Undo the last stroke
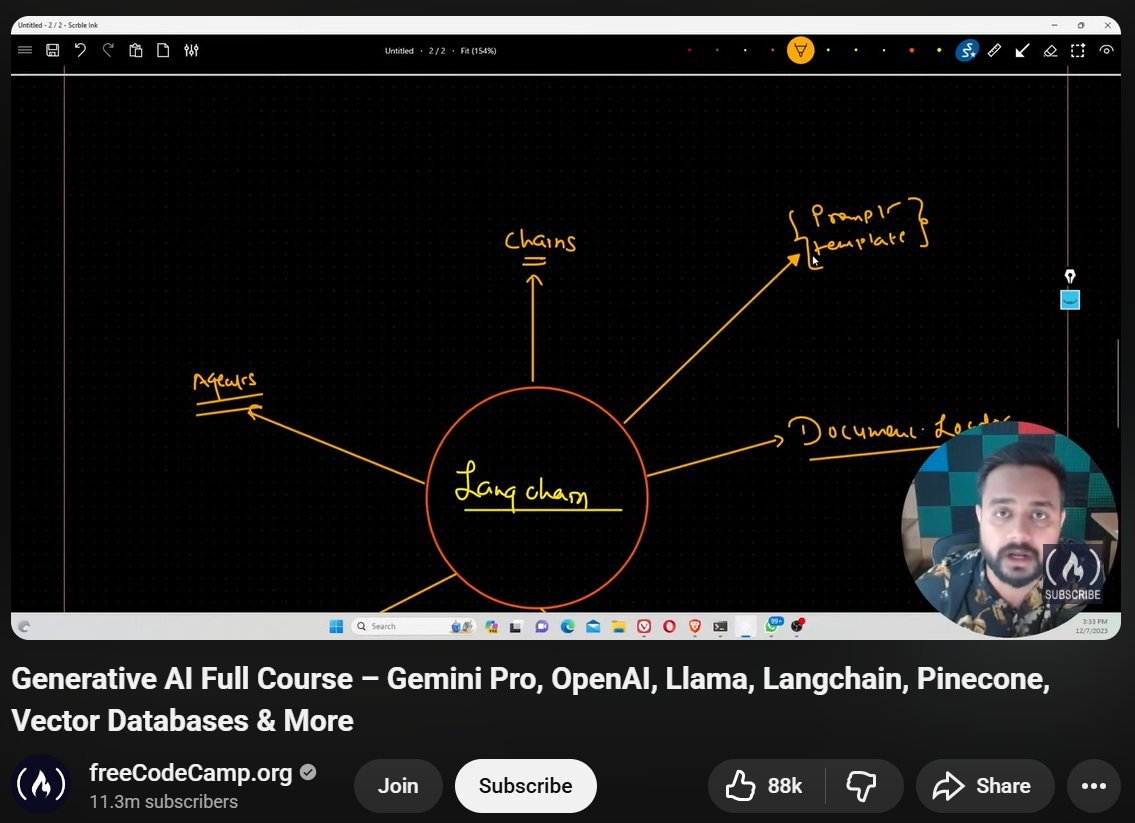Image resolution: width=1135 pixels, height=823 pixels. (x=80, y=50)
